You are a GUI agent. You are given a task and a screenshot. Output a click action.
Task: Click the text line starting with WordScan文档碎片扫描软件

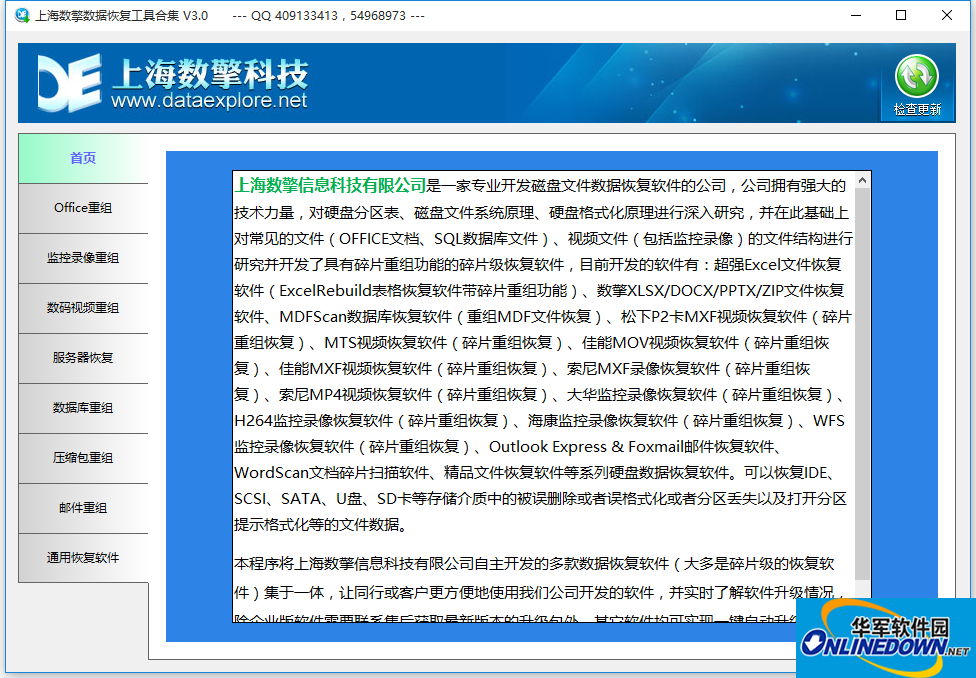pyautogui.click(x=534, y=473)
